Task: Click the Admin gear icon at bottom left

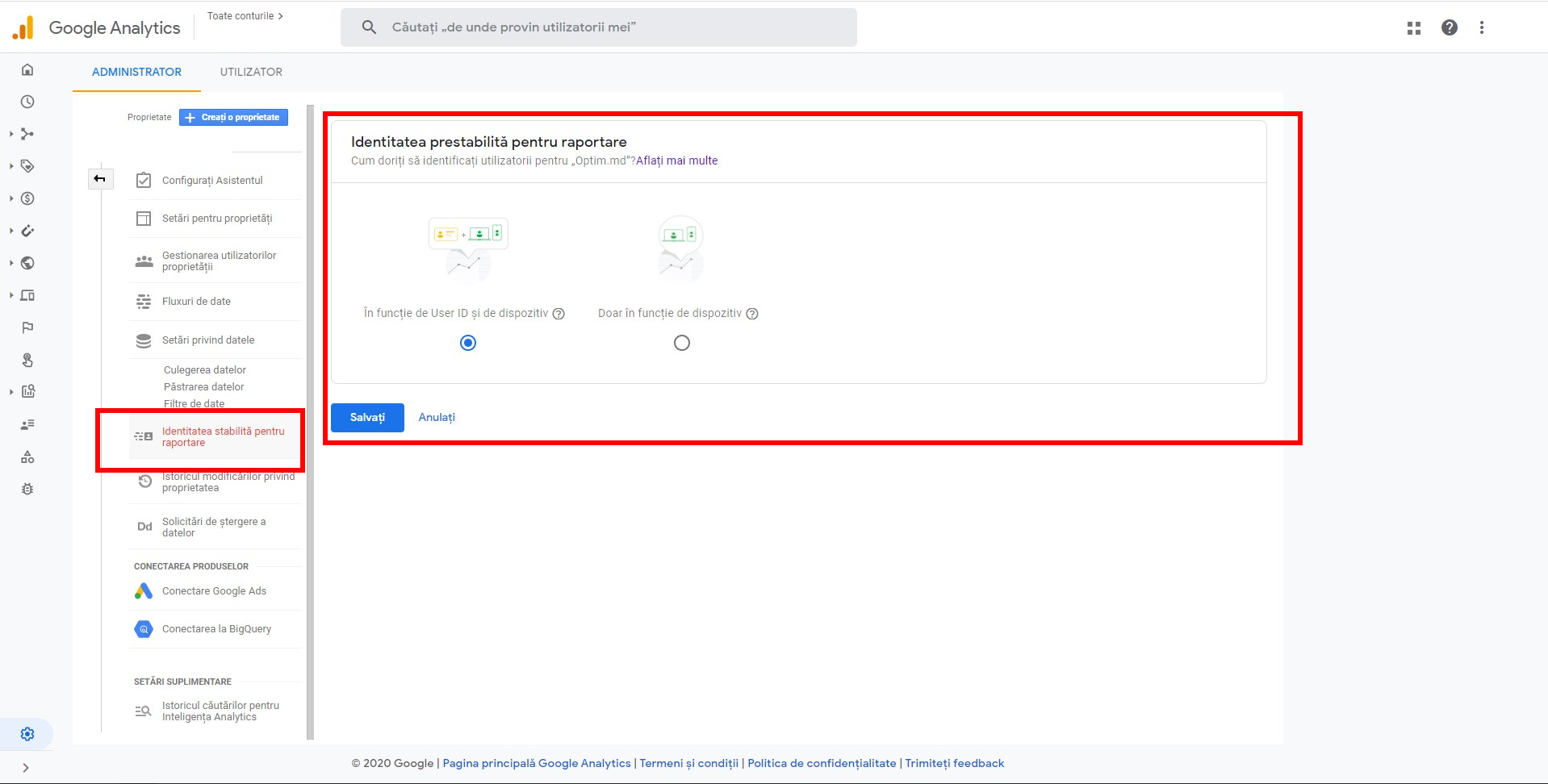Action: click(27, 734)
